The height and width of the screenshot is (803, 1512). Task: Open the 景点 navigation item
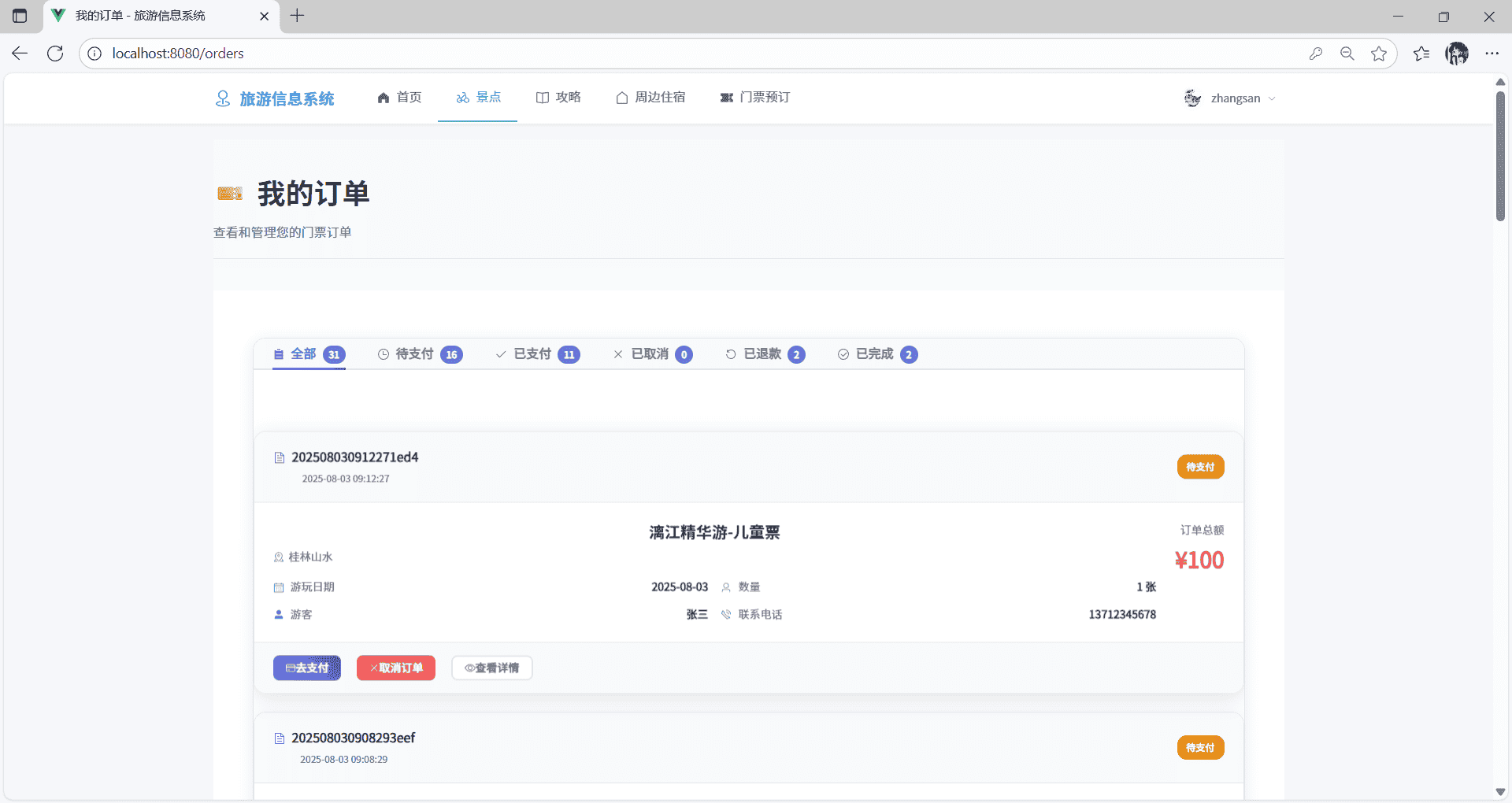tap(478, 98)
